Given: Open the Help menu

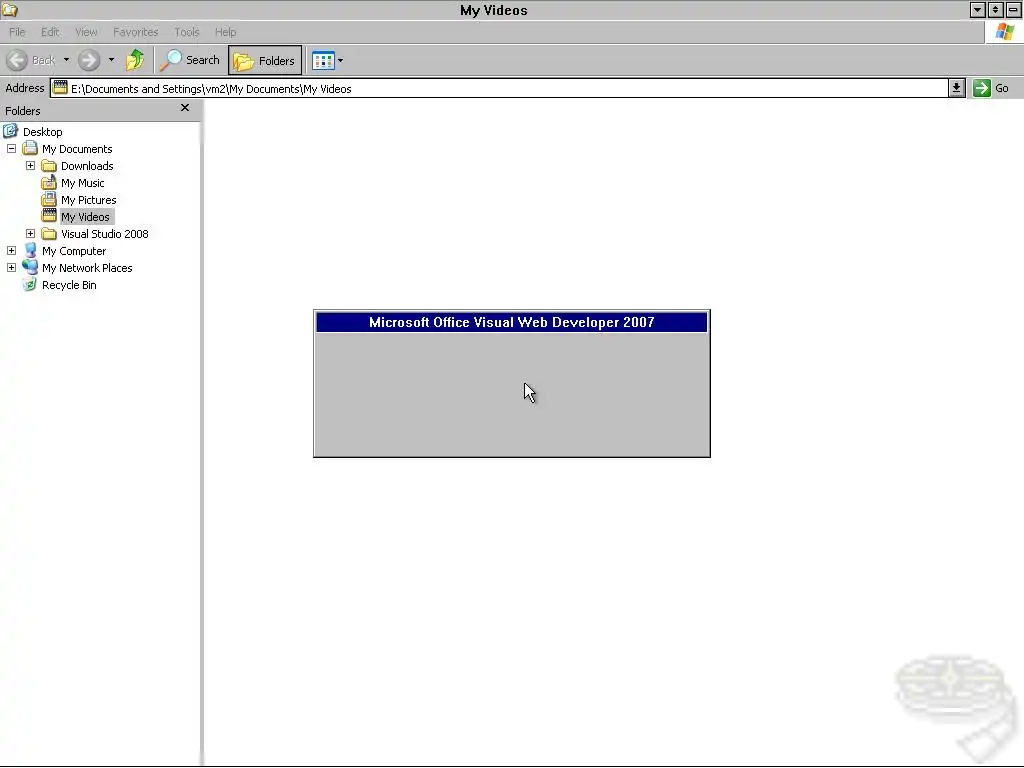Looking at the screenshot, I should [x=225, y=32].
